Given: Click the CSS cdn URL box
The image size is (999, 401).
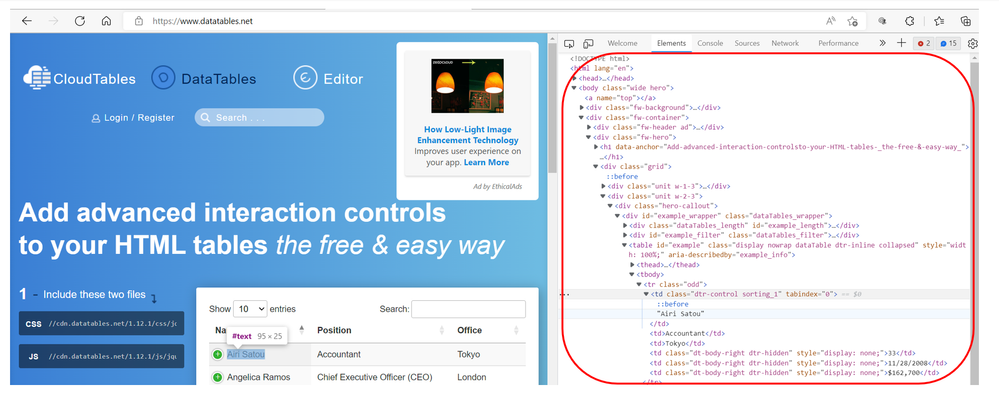Looking at the screenshot, I should (101, 324).
